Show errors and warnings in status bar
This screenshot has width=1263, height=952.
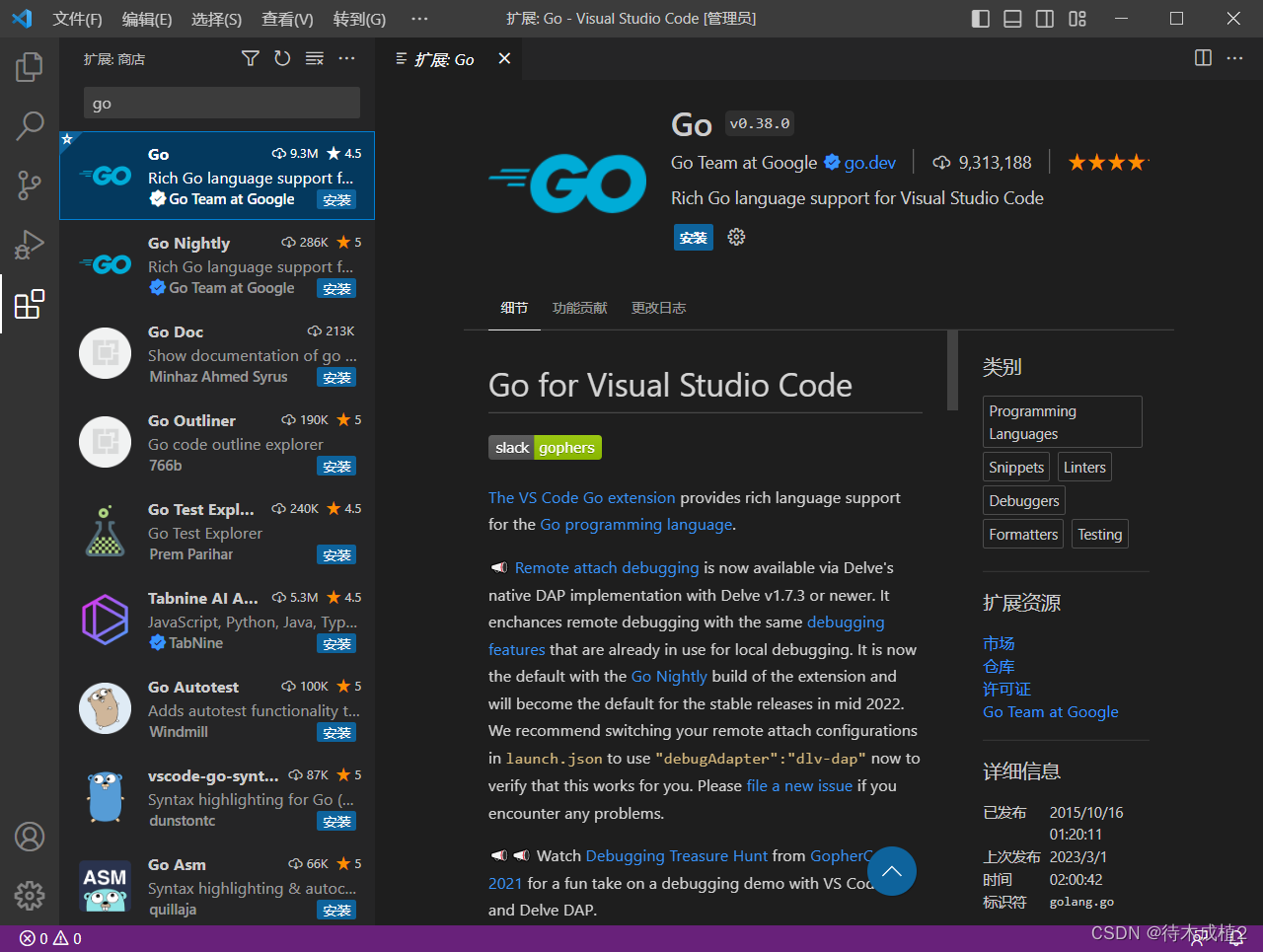[50, 938]
